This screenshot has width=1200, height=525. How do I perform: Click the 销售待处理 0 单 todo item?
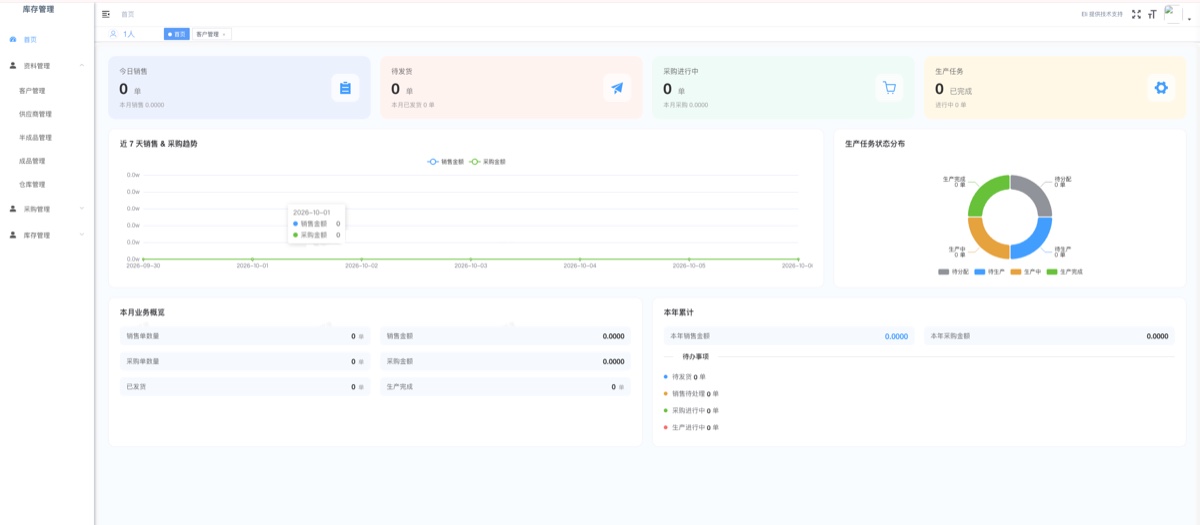coord(695,394)
